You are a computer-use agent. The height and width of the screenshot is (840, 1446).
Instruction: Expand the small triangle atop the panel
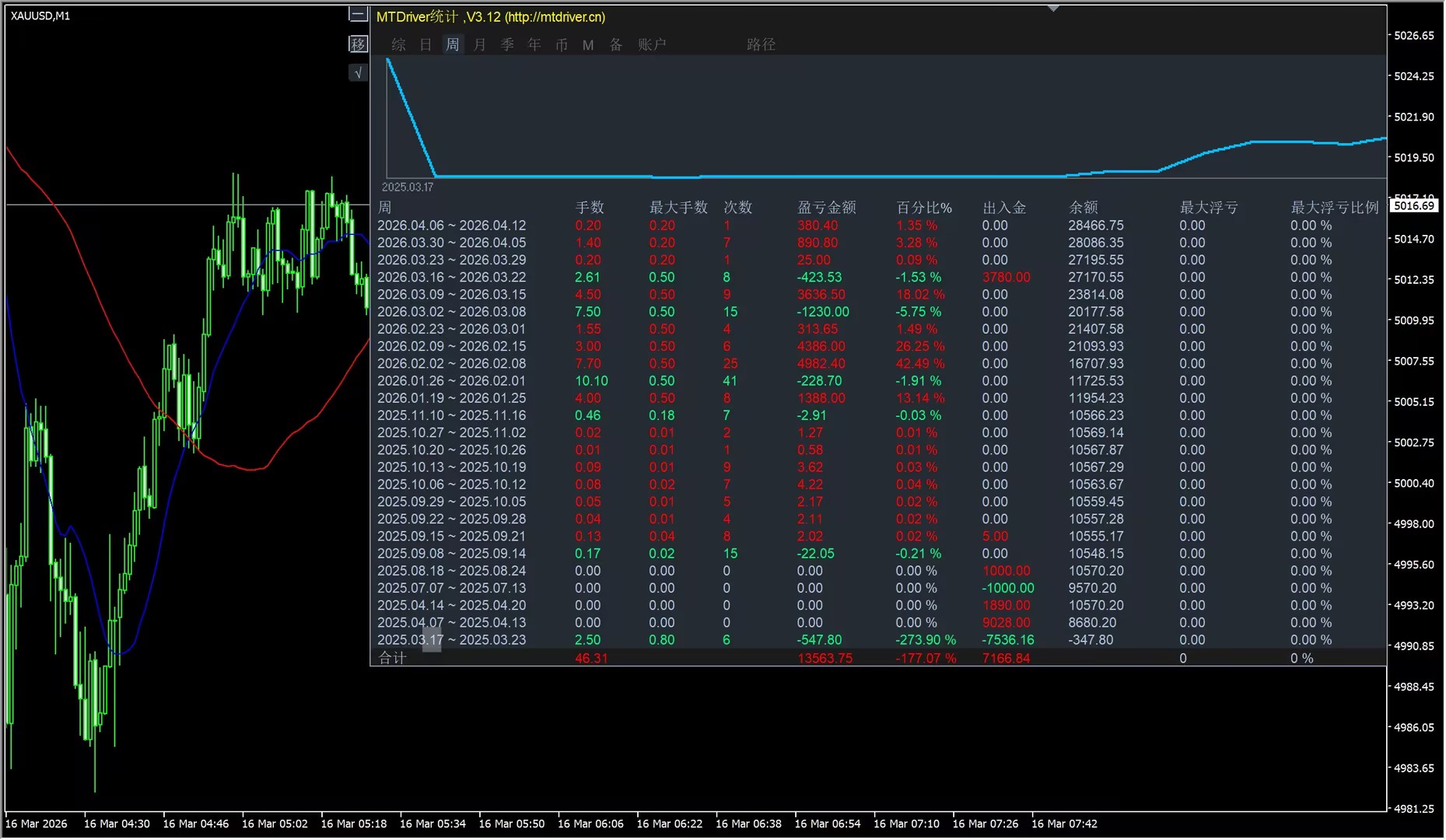point(1053,9)
